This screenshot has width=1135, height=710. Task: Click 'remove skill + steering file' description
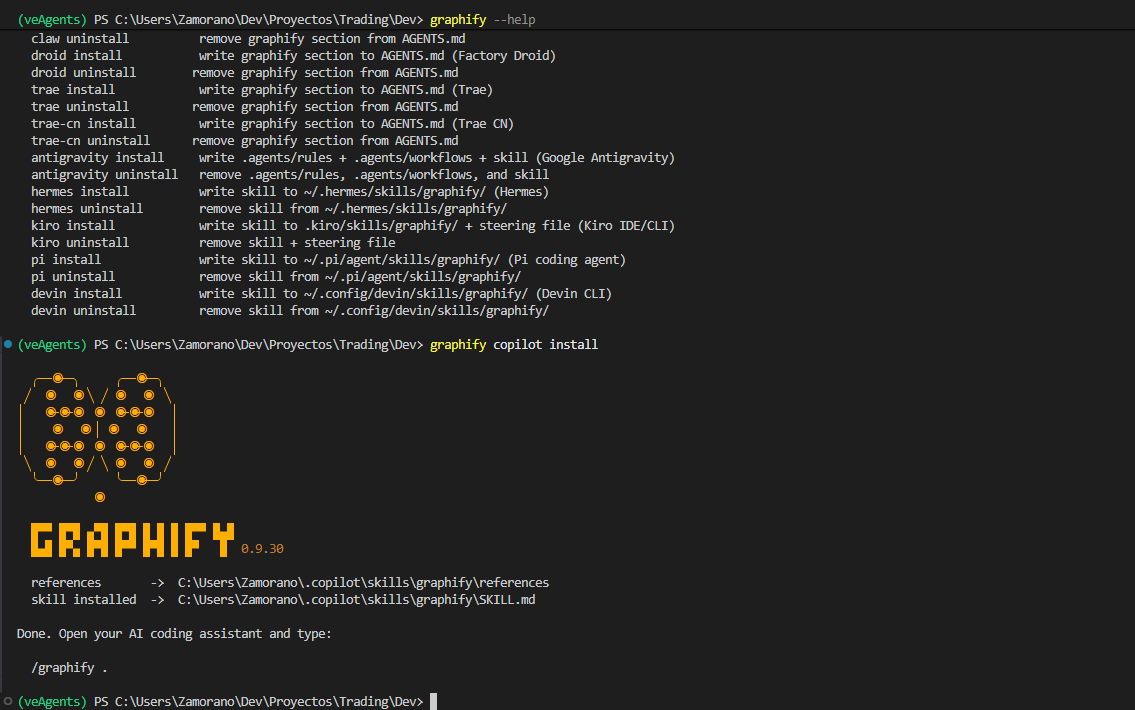tap(297, 242)
